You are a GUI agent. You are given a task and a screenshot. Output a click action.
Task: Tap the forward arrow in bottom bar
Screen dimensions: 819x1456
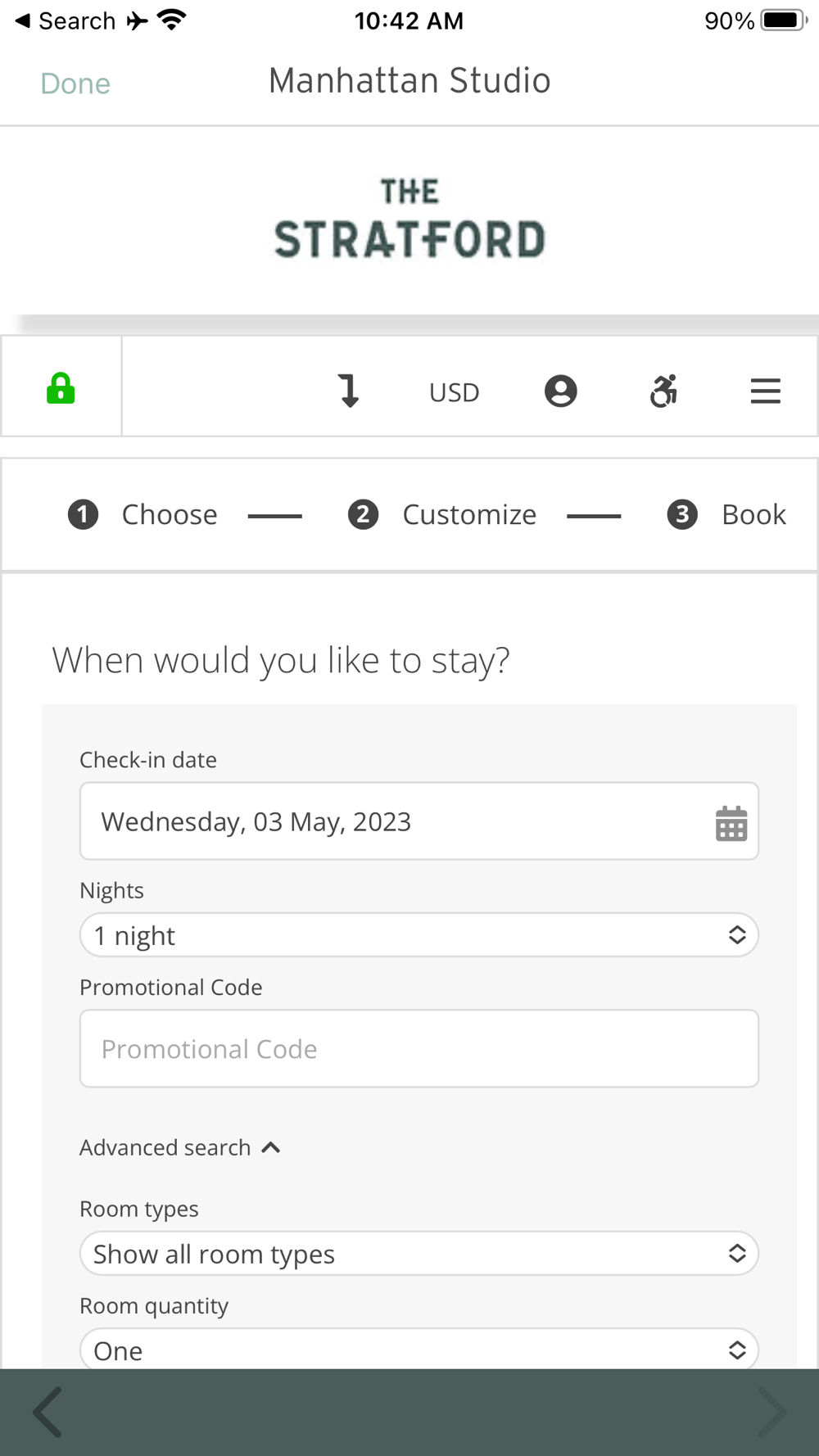click(x=770, y=1412)
